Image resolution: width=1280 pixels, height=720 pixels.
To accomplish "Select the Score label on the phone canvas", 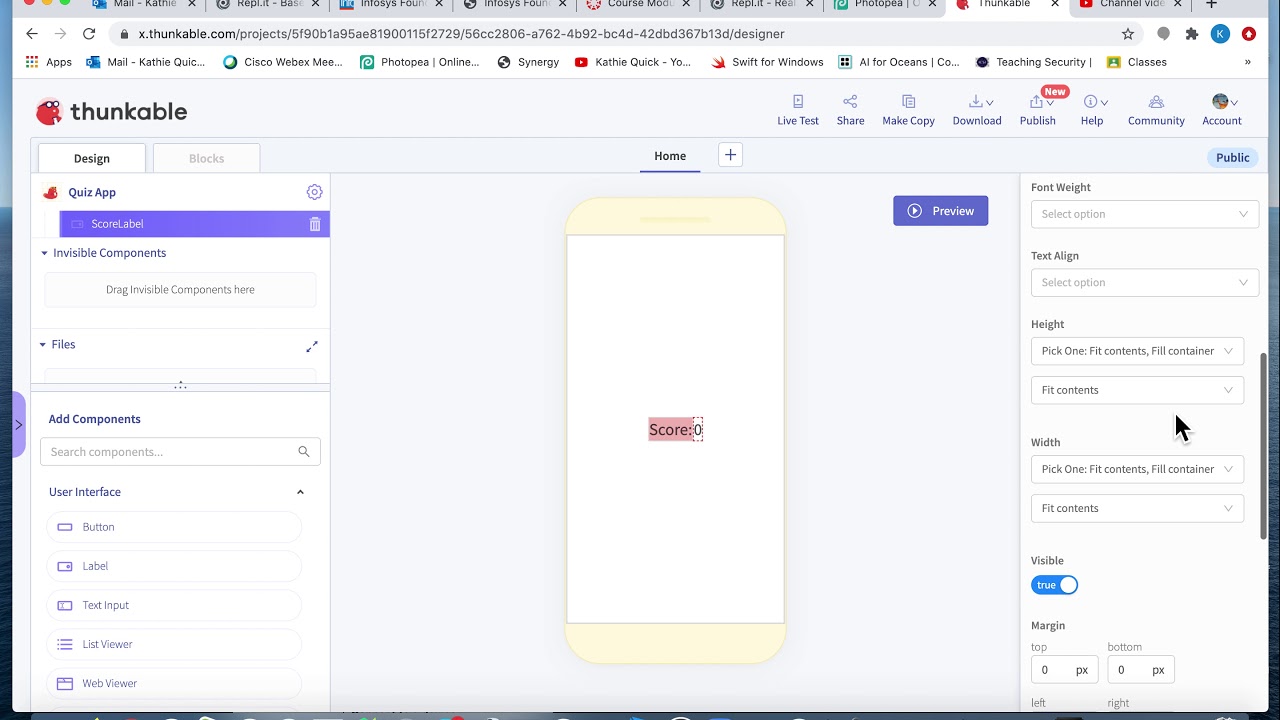I will 671,430.
